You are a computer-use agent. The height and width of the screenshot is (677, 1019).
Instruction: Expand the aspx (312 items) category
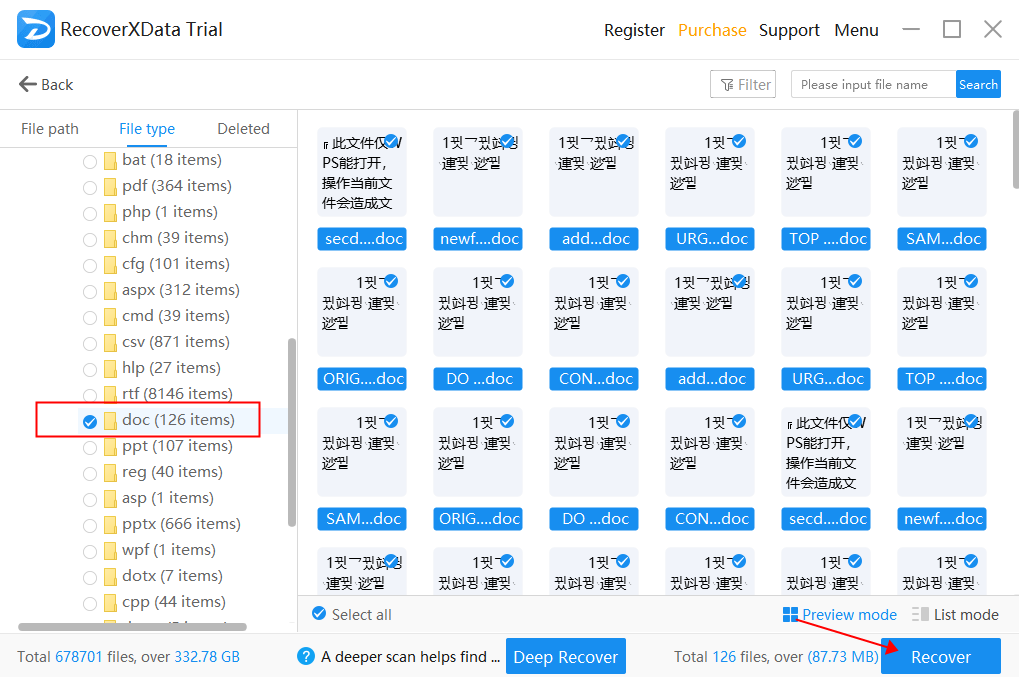coord(180,290)
